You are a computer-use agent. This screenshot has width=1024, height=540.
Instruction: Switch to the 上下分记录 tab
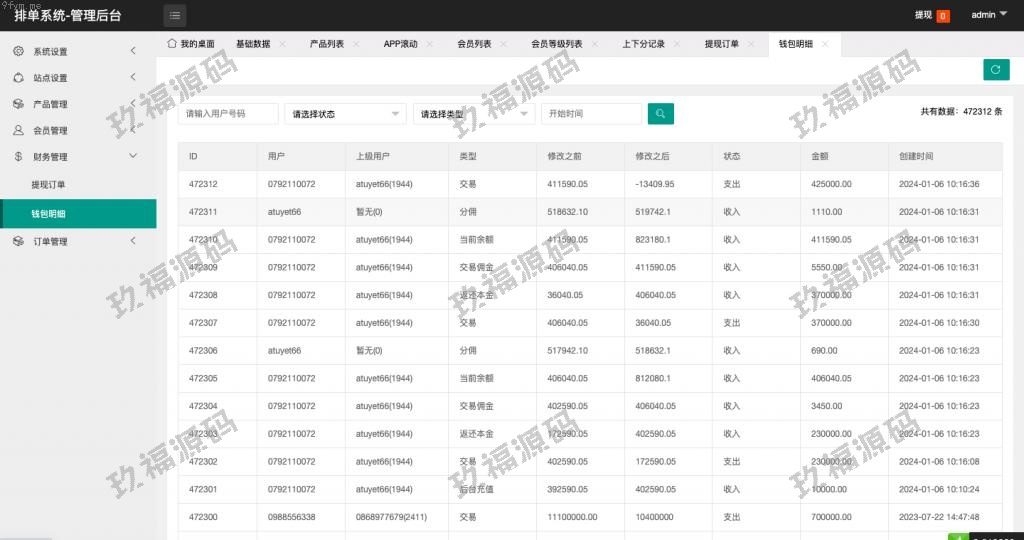coord(642,44)
